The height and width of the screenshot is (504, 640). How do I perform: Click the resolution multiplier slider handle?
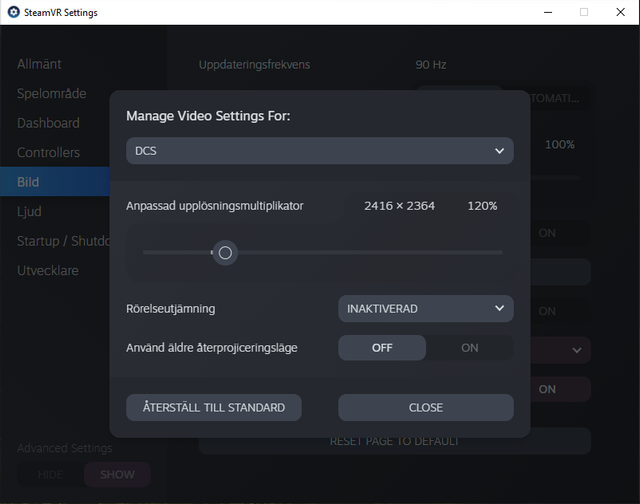pyautogui.click(x=225, y=253)
